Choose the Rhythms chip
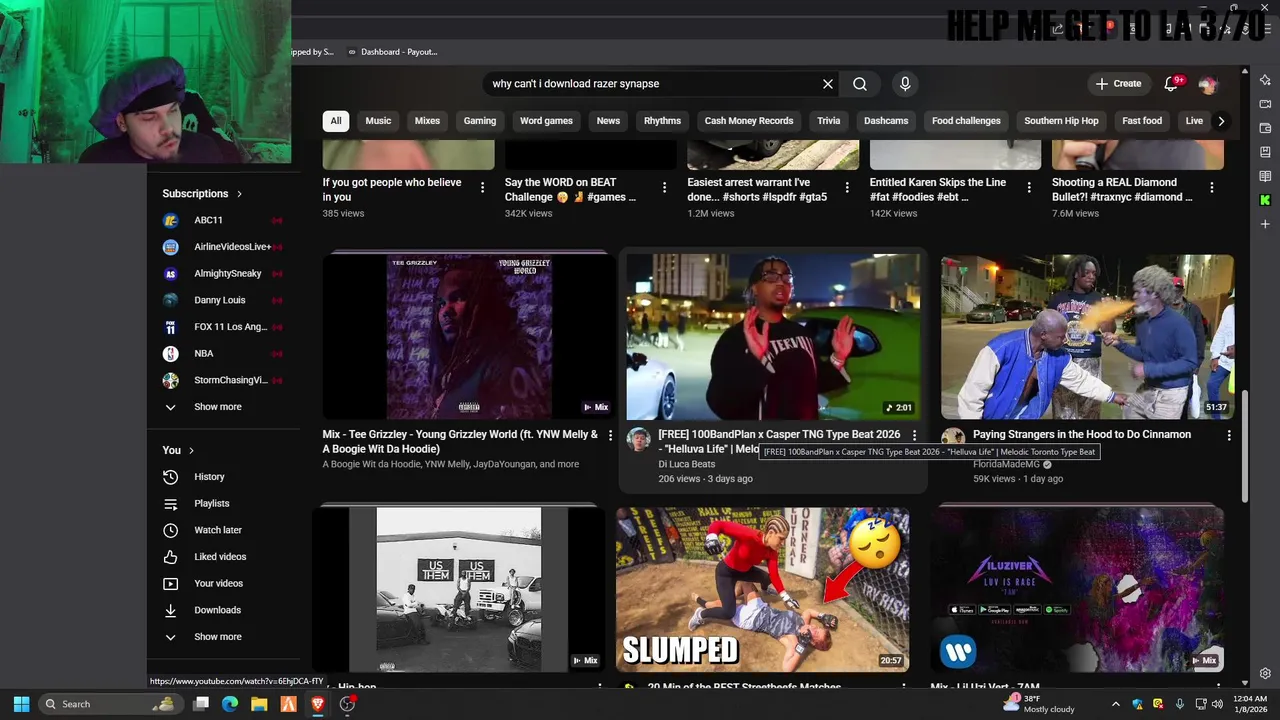 pyautogui.click(x=662, y=121)
